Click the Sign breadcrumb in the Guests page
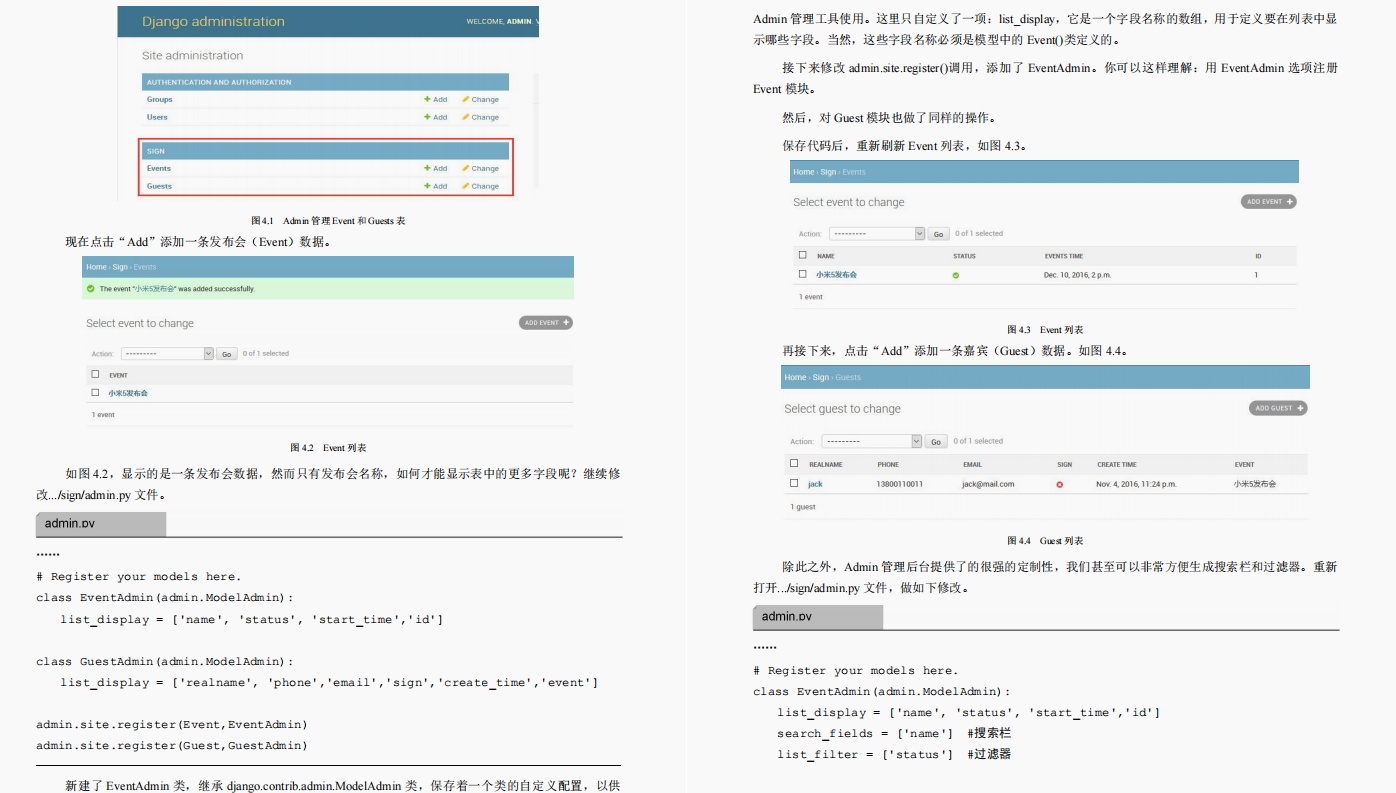This screenshot has width=1396, height=793. point(821,377)
